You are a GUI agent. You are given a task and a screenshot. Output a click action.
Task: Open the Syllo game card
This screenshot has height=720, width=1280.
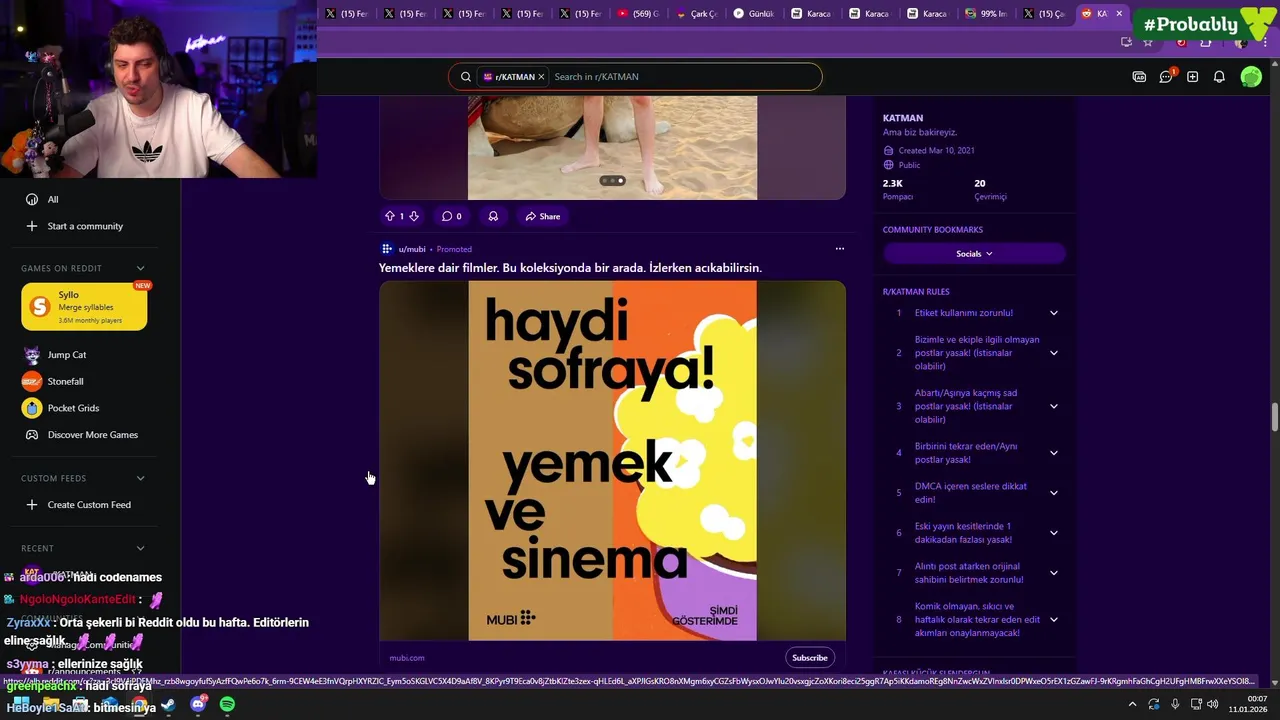tap(84, 307)
